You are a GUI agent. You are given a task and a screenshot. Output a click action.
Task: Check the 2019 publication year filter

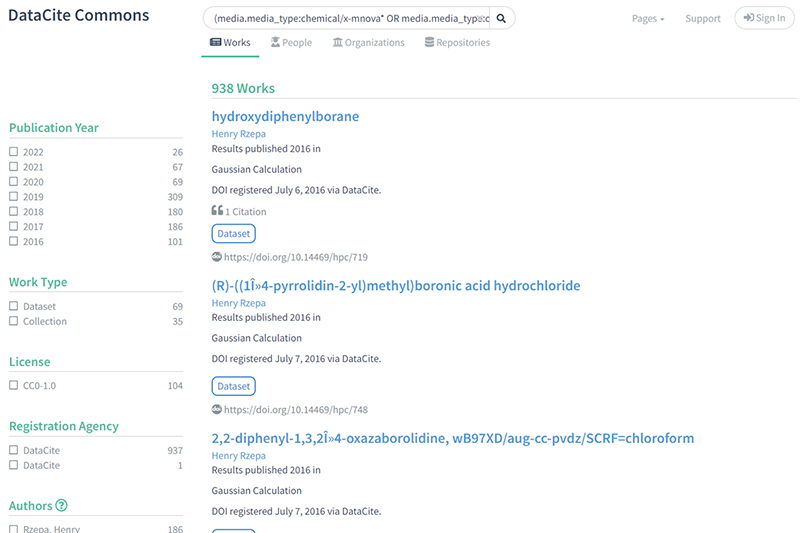click(14, 197)
